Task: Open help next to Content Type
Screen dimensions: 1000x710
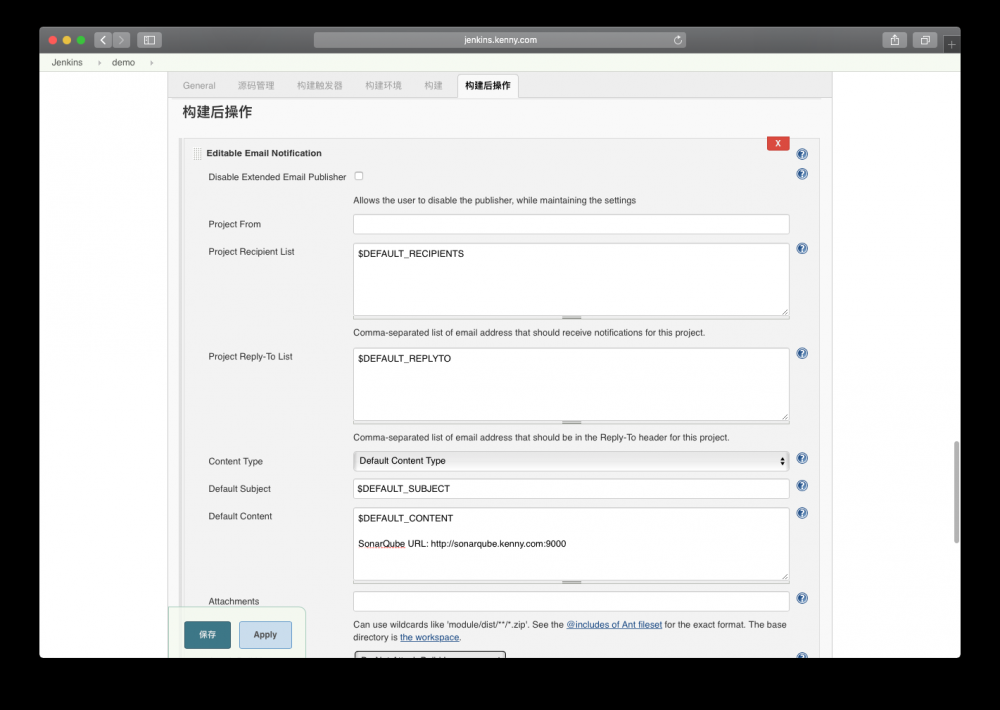Action: 801,458
